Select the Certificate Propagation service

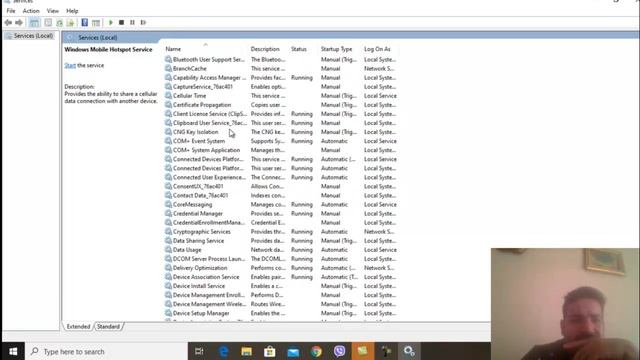(281, 105)
